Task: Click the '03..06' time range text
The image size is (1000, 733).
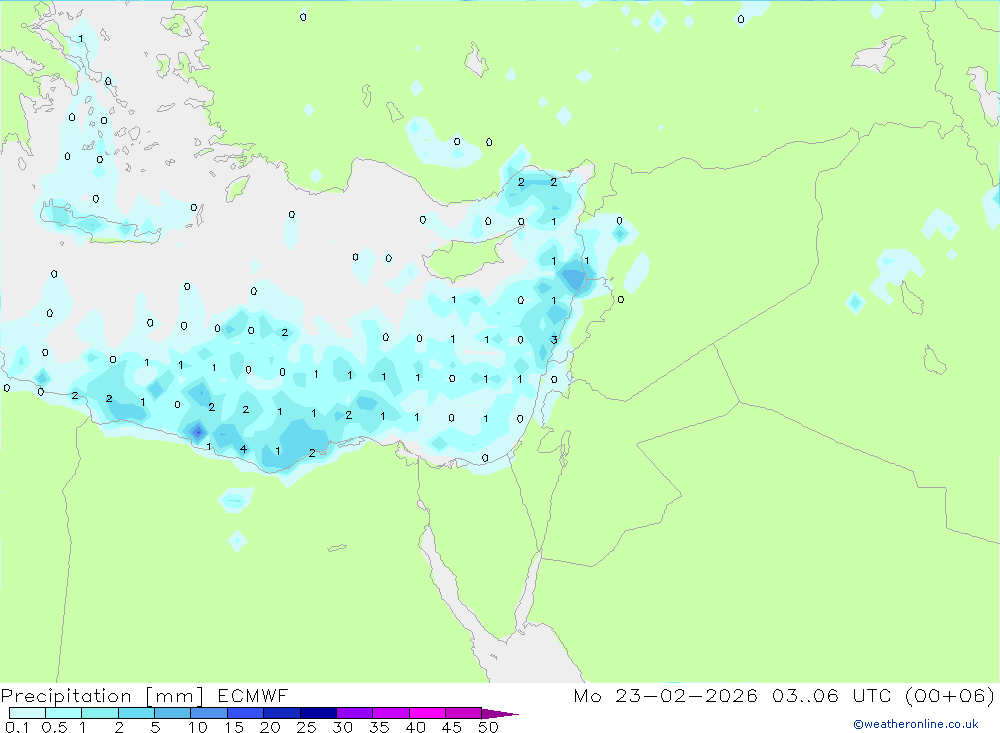Action: [805, 695]
